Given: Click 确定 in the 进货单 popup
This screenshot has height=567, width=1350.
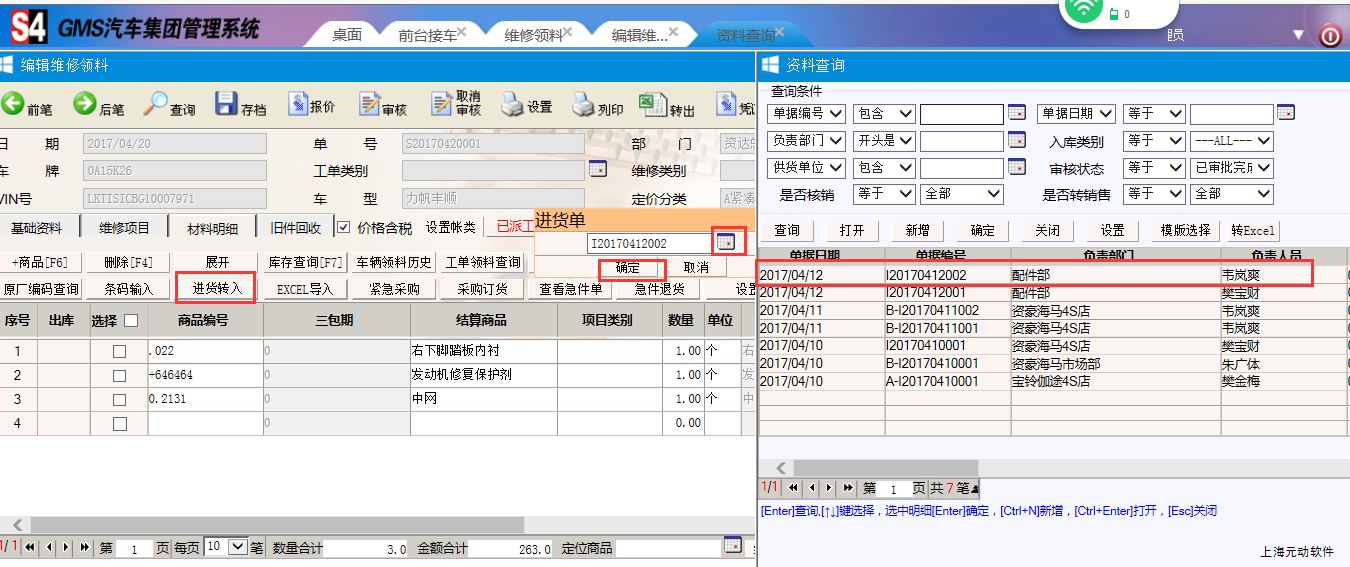Looking at the screenshot, I should coord(628,268).
